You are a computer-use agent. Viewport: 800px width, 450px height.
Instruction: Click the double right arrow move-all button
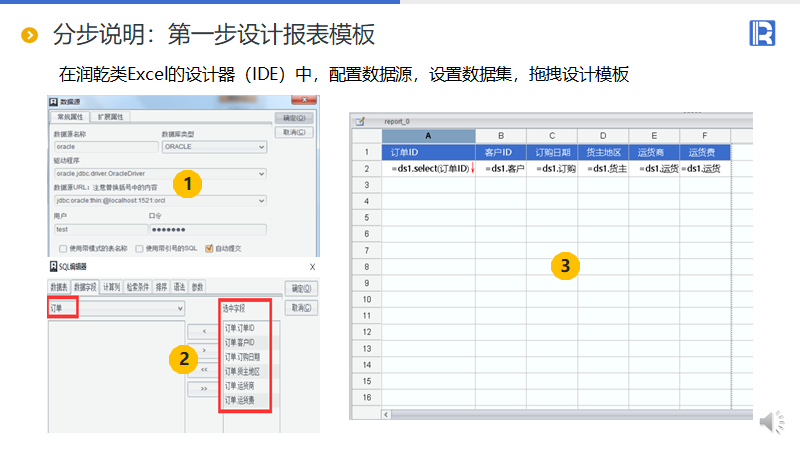coord(203,388)
